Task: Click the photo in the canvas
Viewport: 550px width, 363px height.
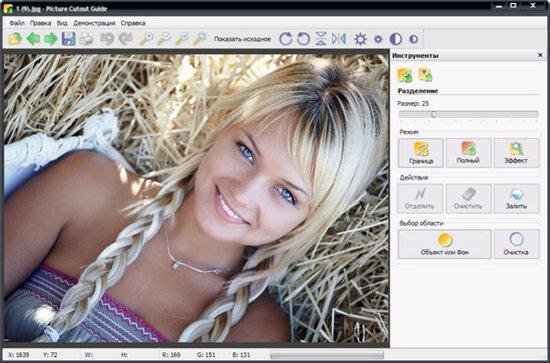Action: point(196,198)
